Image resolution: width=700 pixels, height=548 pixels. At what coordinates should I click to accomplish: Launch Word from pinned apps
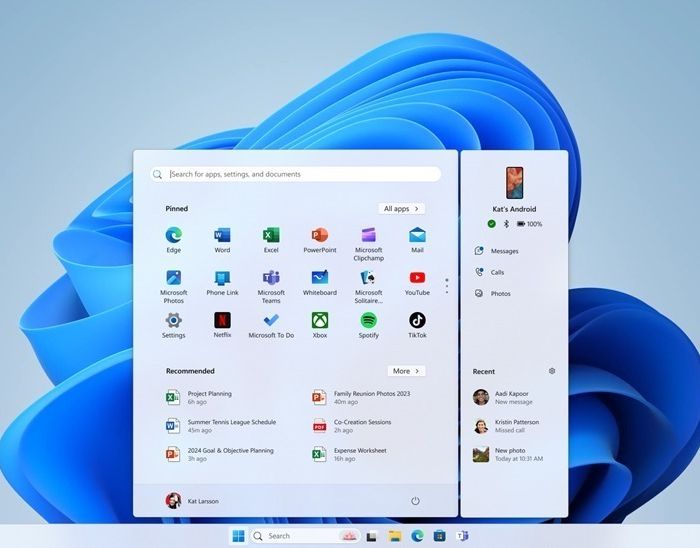coord(222,240)
